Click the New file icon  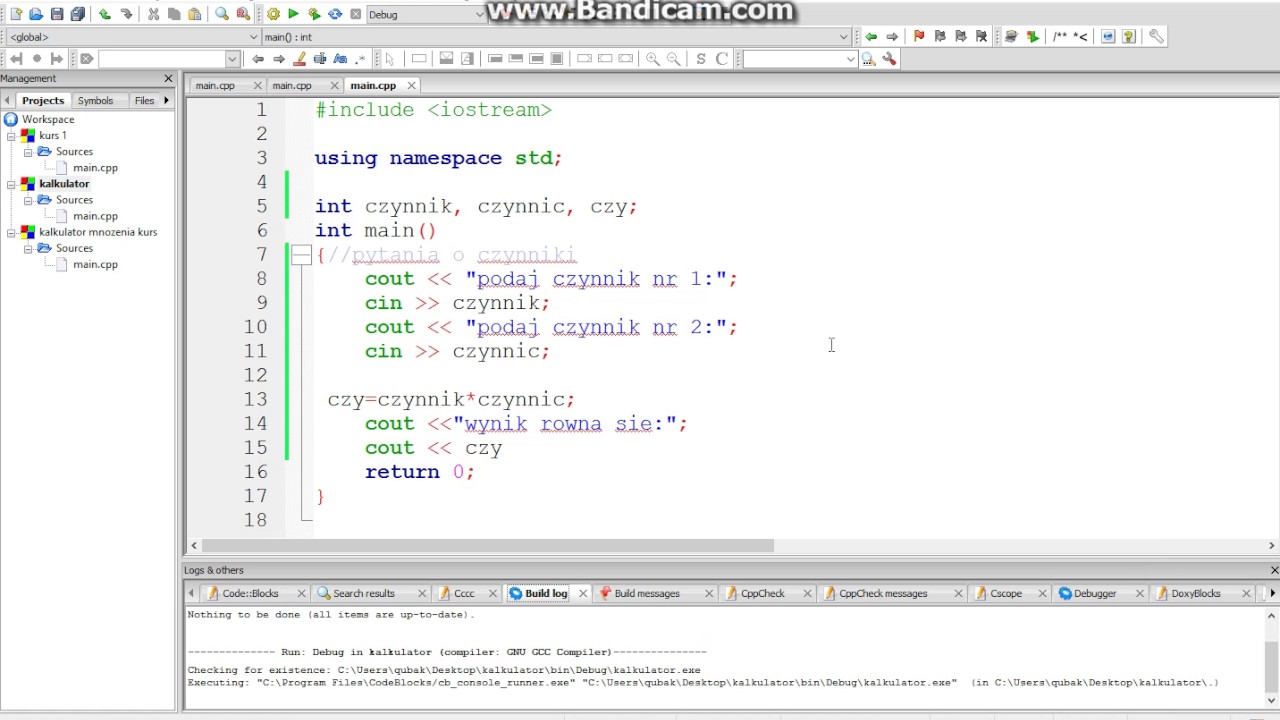tap(15, 14)
